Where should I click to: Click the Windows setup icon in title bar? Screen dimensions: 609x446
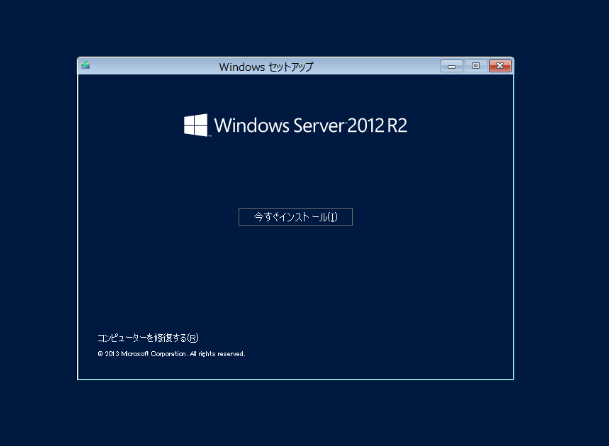click(85, 65)
